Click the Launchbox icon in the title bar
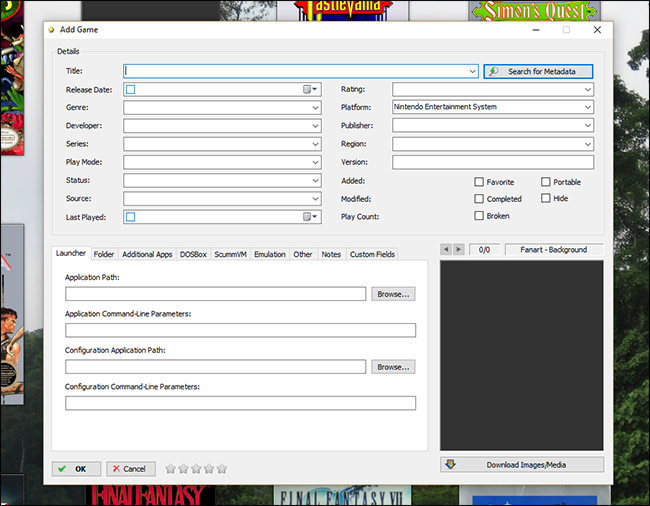The image size is (650, 506). coord(52,30)
